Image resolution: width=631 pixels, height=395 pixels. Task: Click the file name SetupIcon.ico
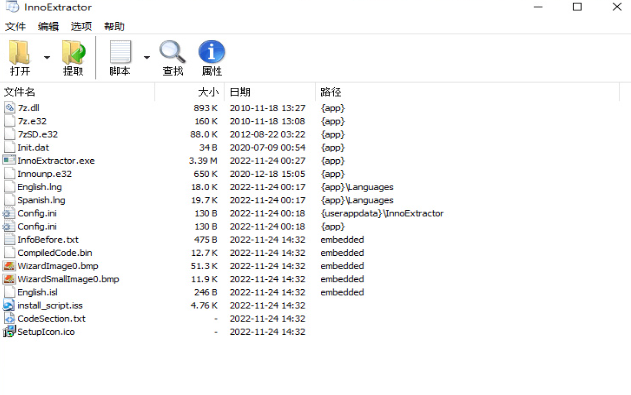coord(46,332)
